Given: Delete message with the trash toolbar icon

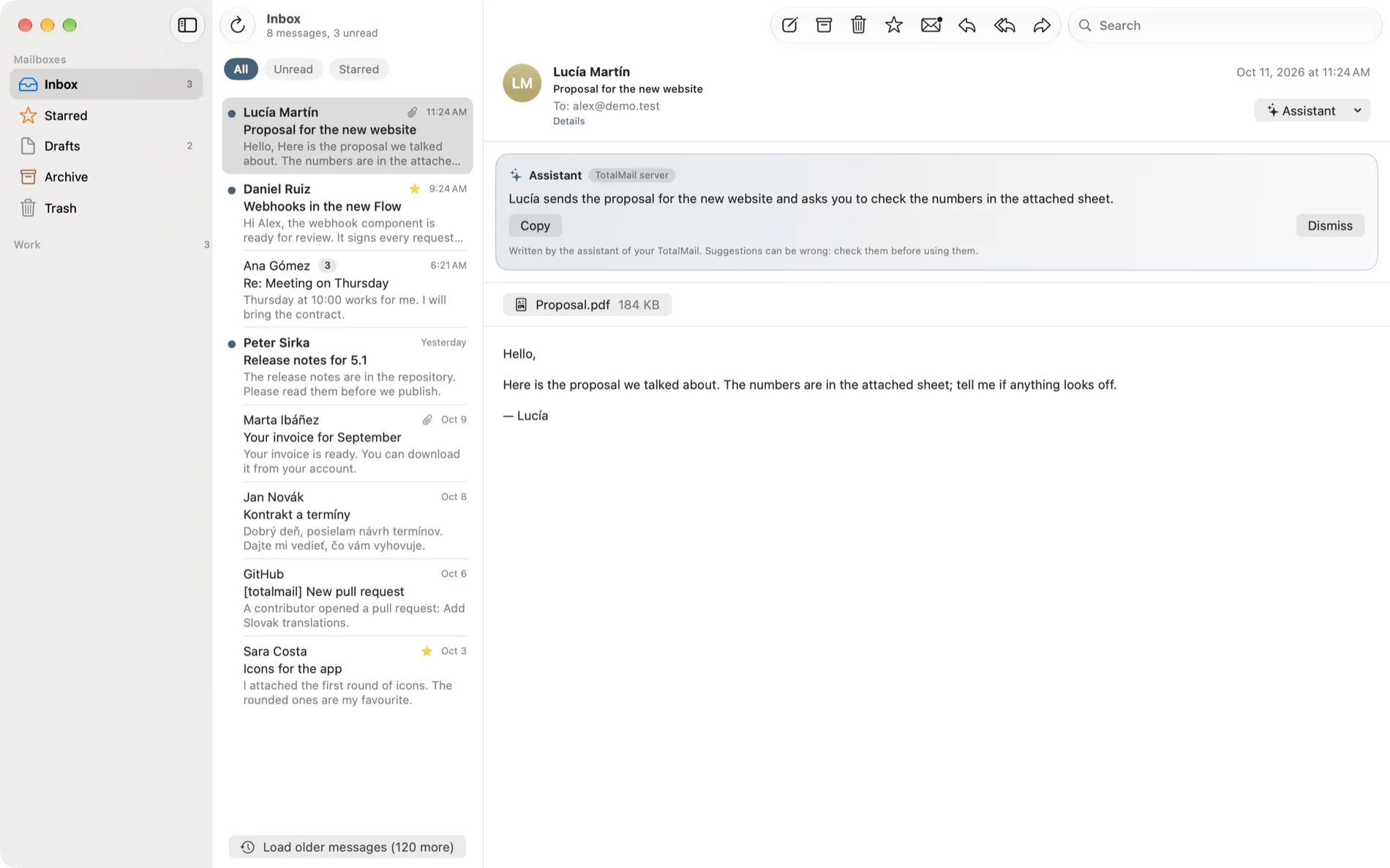Looking at the screenshot, I should coord(859,25).
